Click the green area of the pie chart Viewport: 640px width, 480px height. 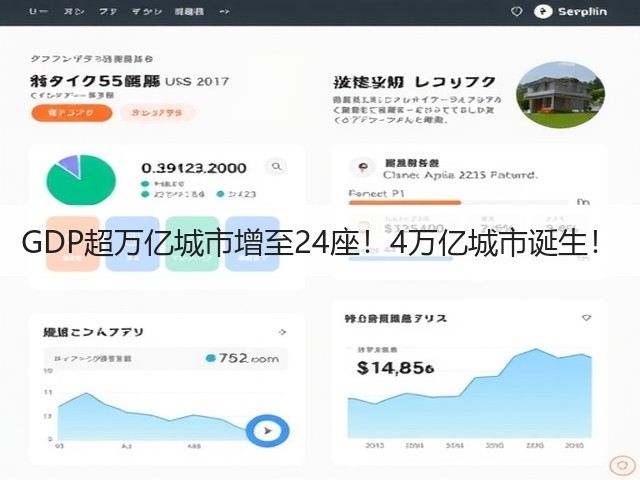[82, 186]
